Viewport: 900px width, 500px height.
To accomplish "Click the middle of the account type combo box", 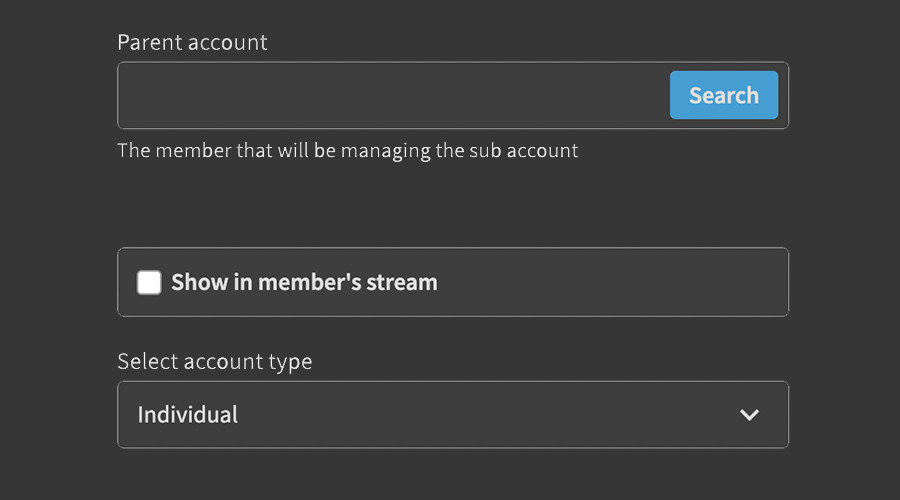I will (x=452, y=415).
